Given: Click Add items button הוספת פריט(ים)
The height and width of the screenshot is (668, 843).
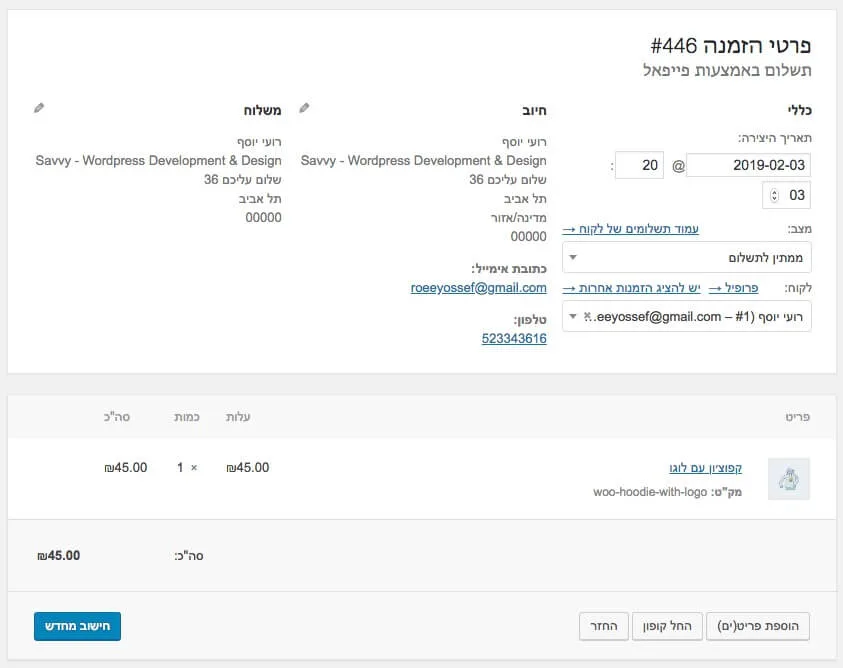Looking at the screenshot, I should click(758, 626).
